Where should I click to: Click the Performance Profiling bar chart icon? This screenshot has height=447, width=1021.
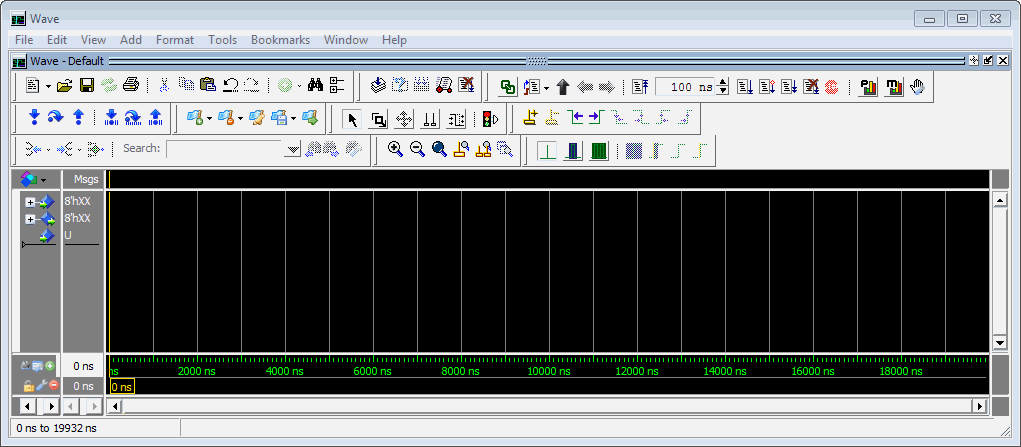869,87
